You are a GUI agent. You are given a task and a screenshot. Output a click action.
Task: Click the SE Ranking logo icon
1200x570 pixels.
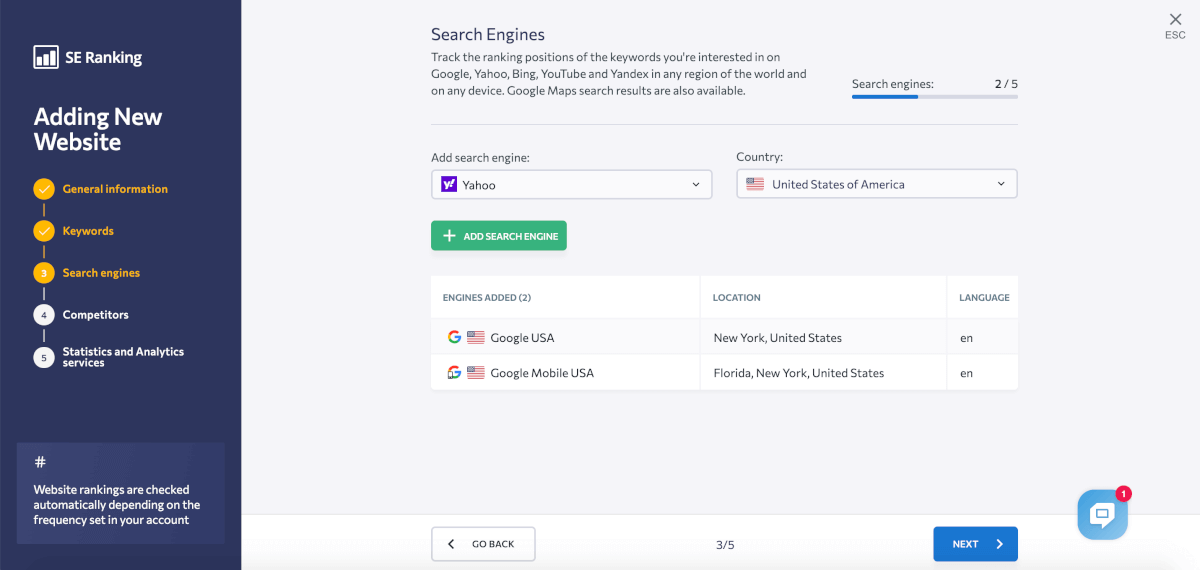point(45,57)
